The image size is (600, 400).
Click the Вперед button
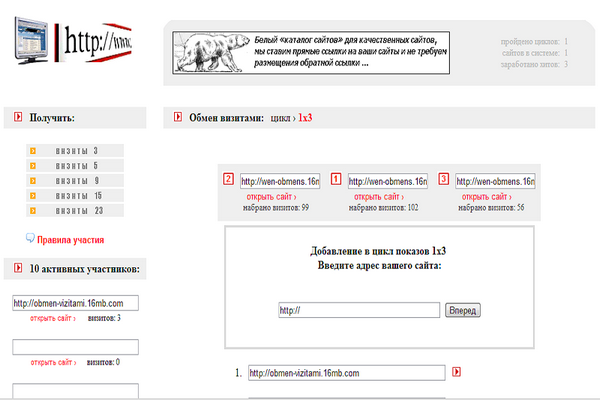click(x=463, y=310)
